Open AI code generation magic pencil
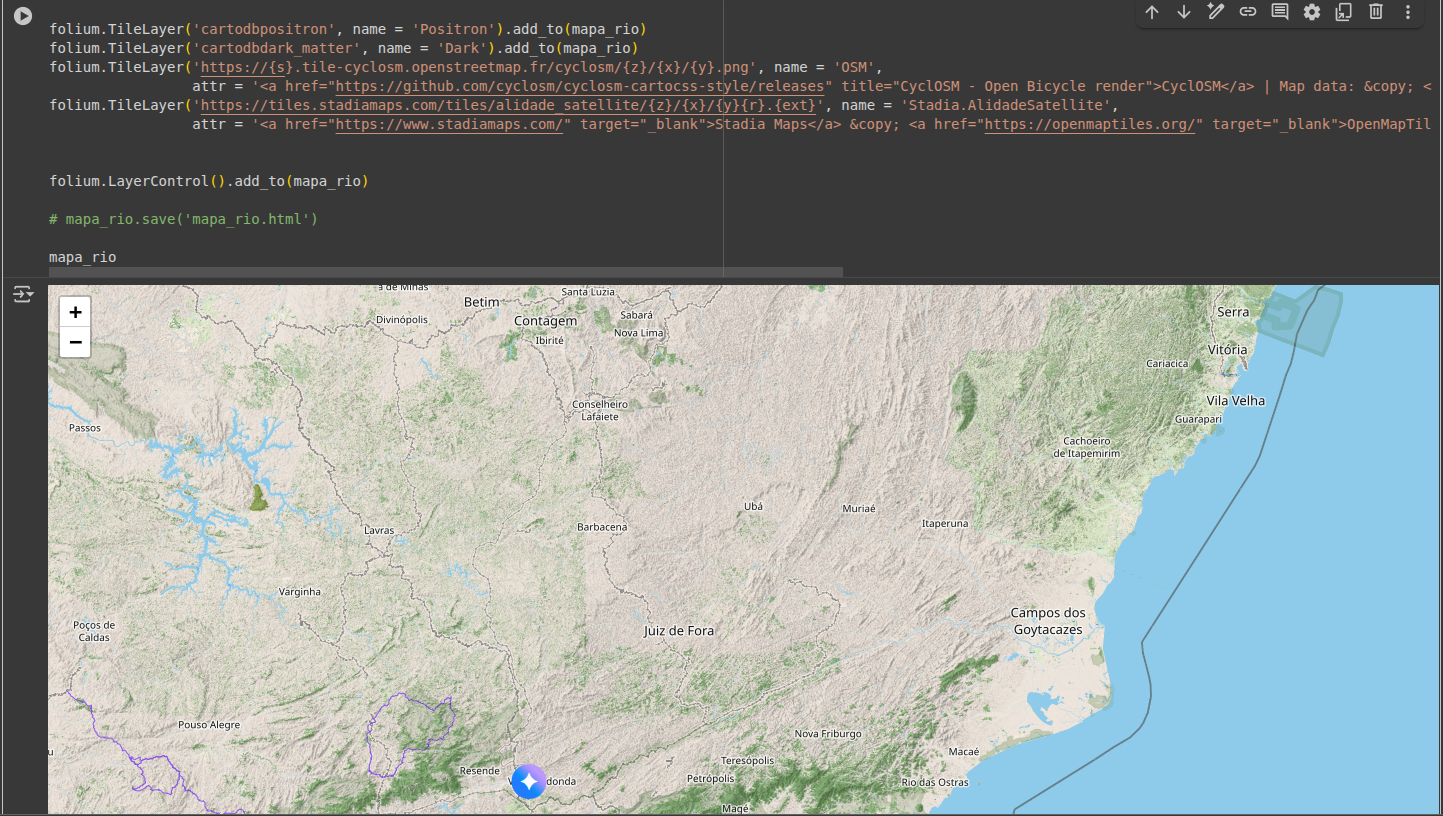The width and height of the screenshot is (1443, 816). [x=1216, y=12]
